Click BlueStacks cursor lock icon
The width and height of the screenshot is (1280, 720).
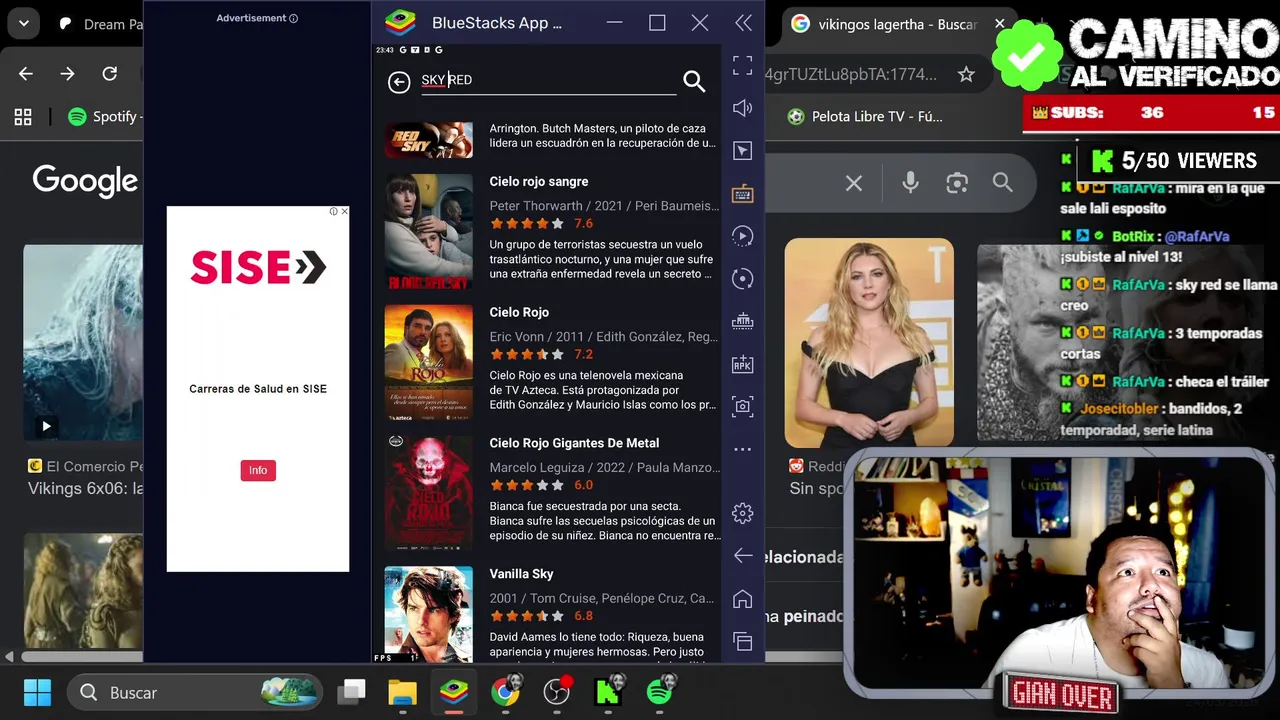click(x=742, y=151)
